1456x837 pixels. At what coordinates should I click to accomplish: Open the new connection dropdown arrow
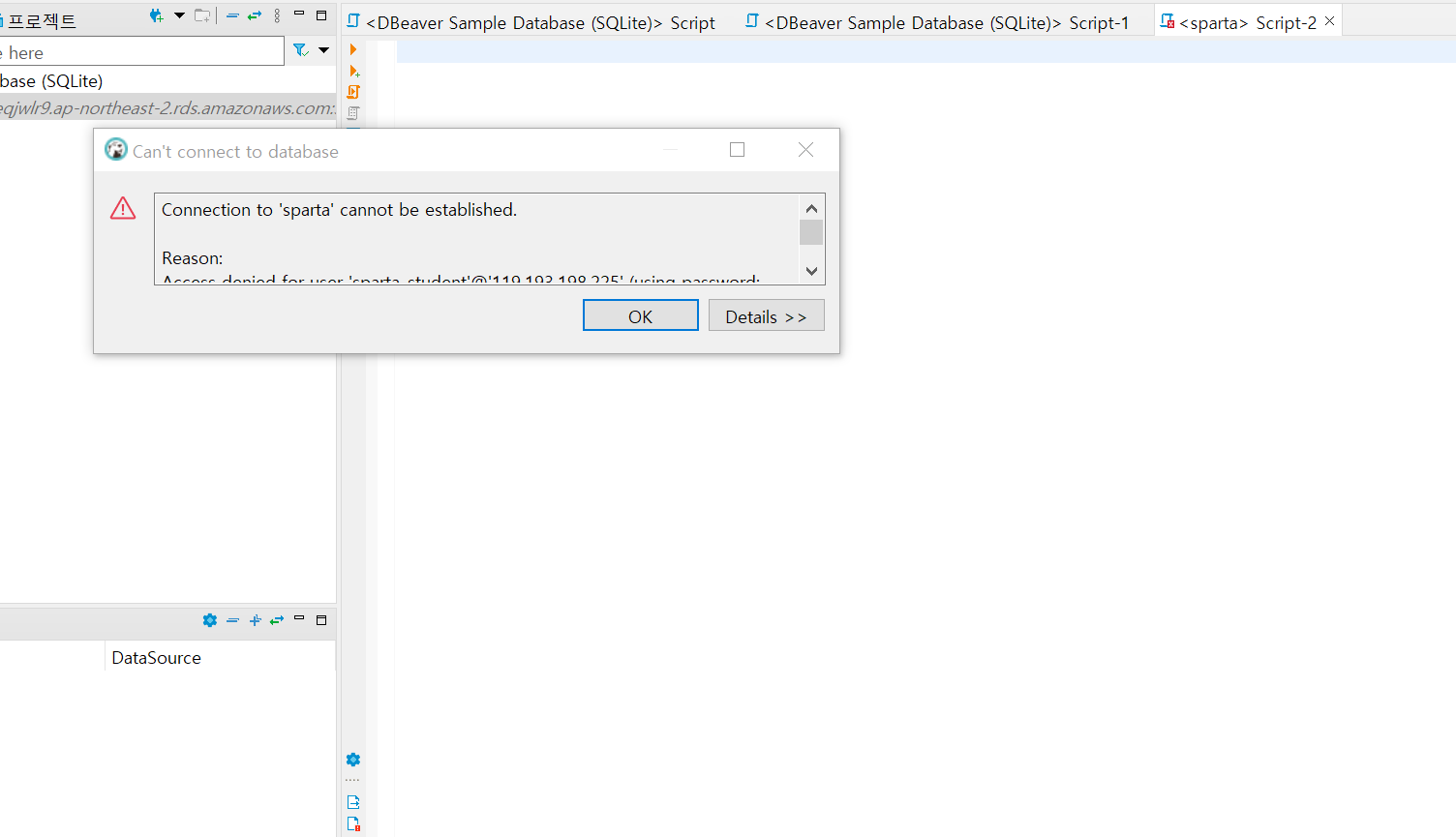pyautogui.click(x=179, y=15)
